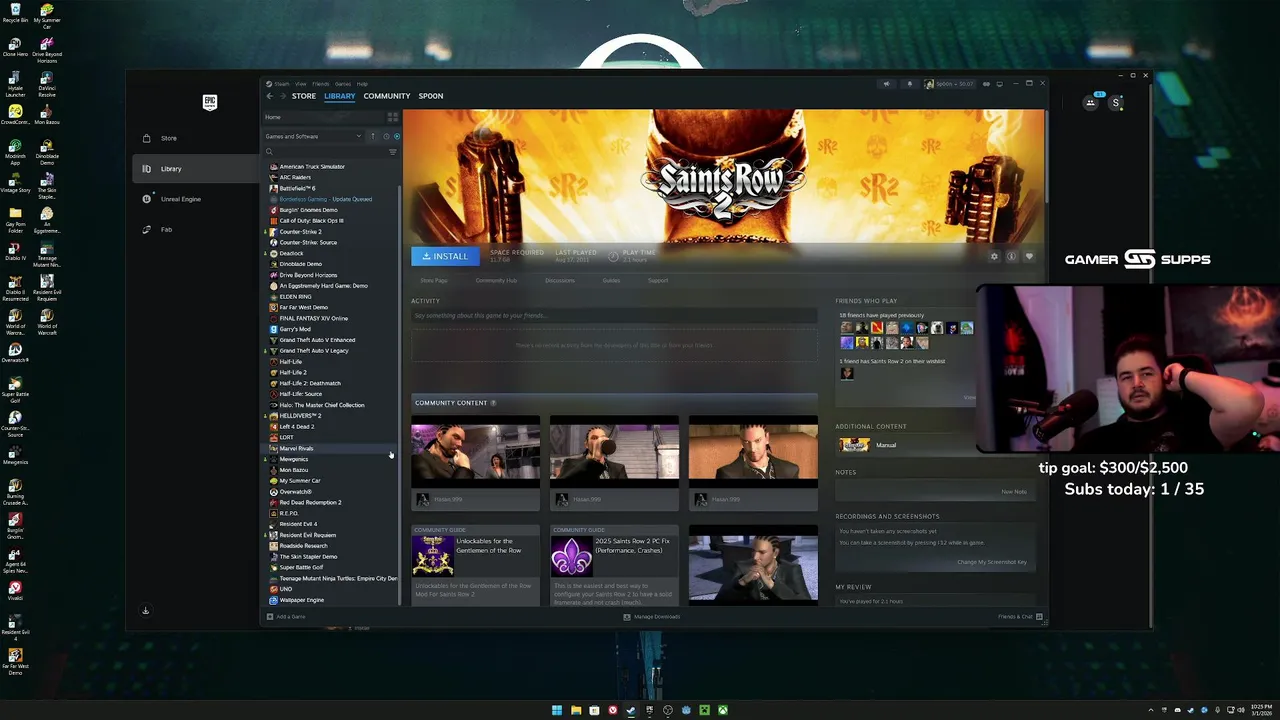Open the Games menu
The image size is (1280, 720).
[x=342, y=84]
